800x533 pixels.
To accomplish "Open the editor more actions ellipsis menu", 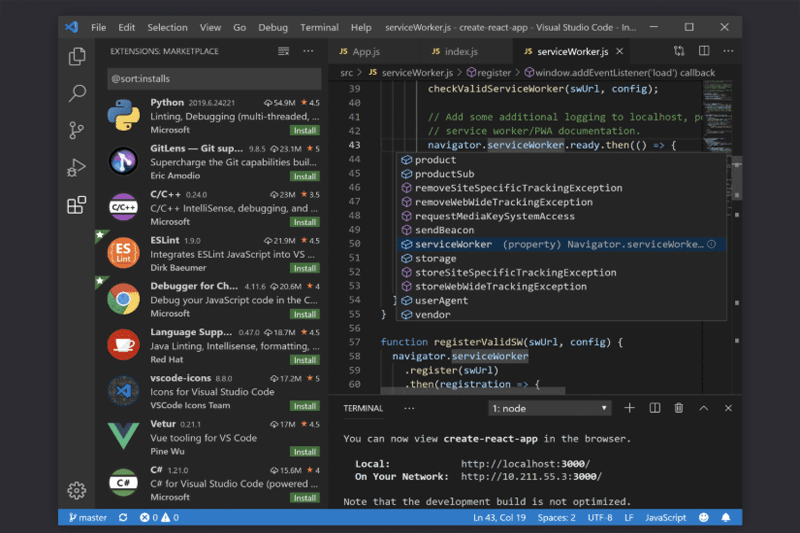I will [728, 51].
